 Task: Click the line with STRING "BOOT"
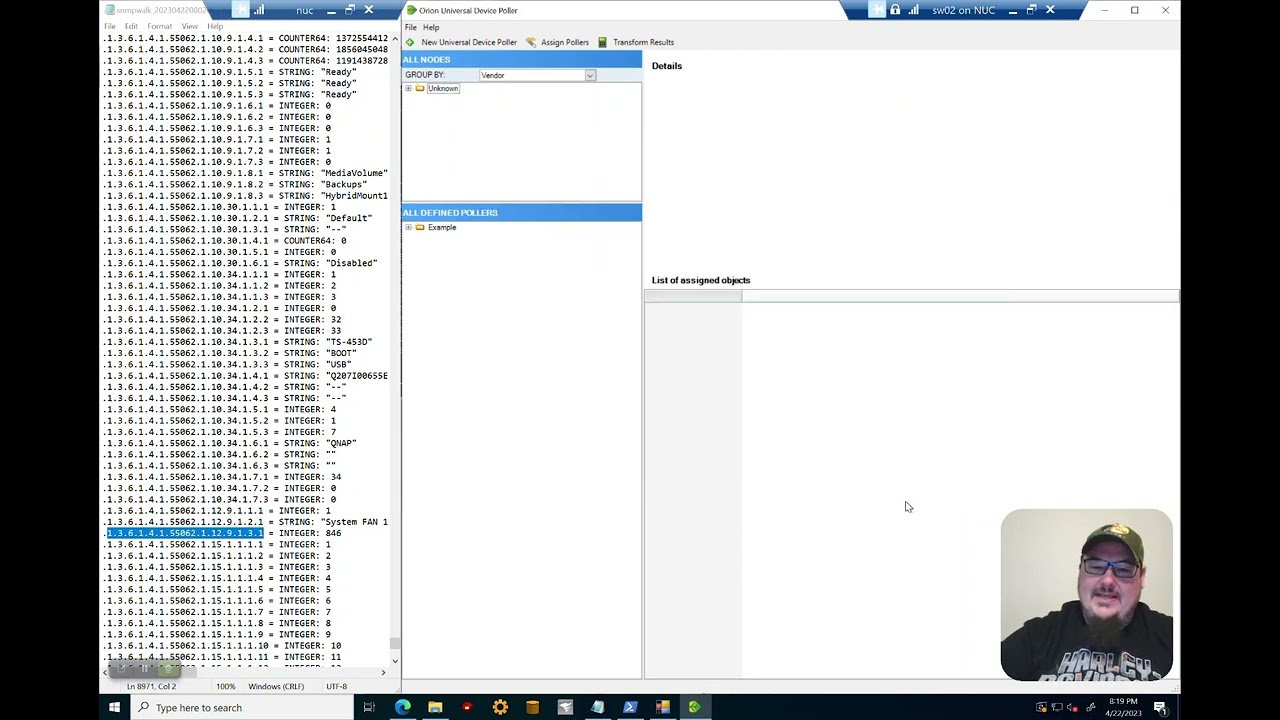230,353
